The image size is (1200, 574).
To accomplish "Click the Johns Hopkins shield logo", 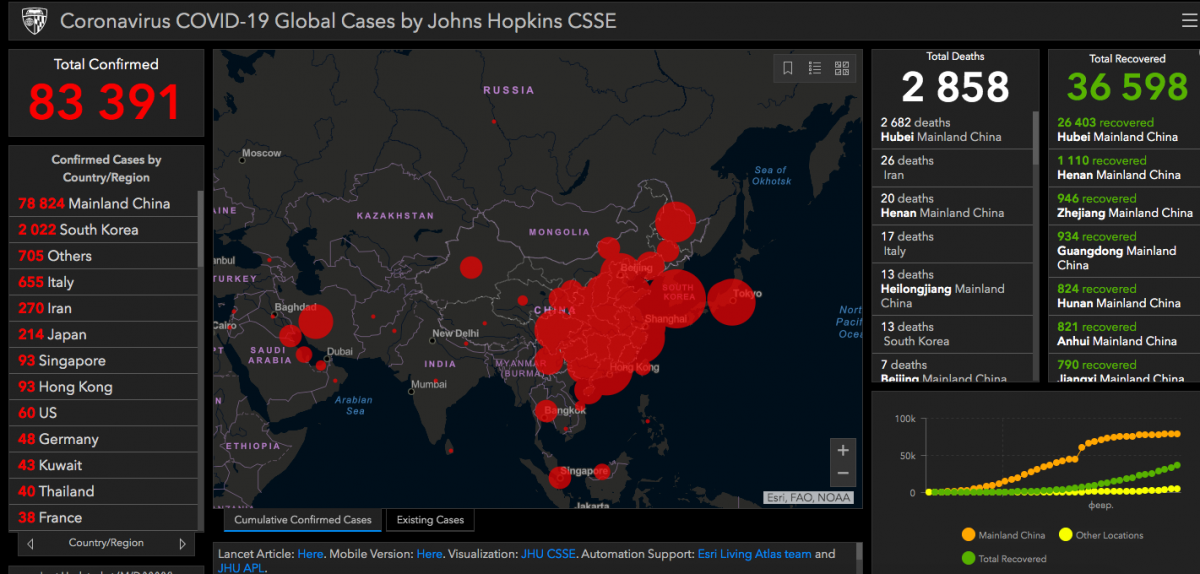I will point(34,20).
